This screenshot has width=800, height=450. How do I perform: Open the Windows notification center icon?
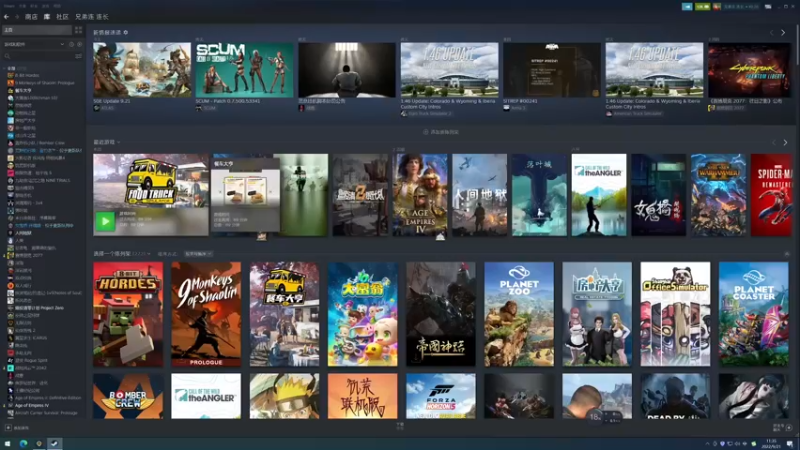point(790,444)
